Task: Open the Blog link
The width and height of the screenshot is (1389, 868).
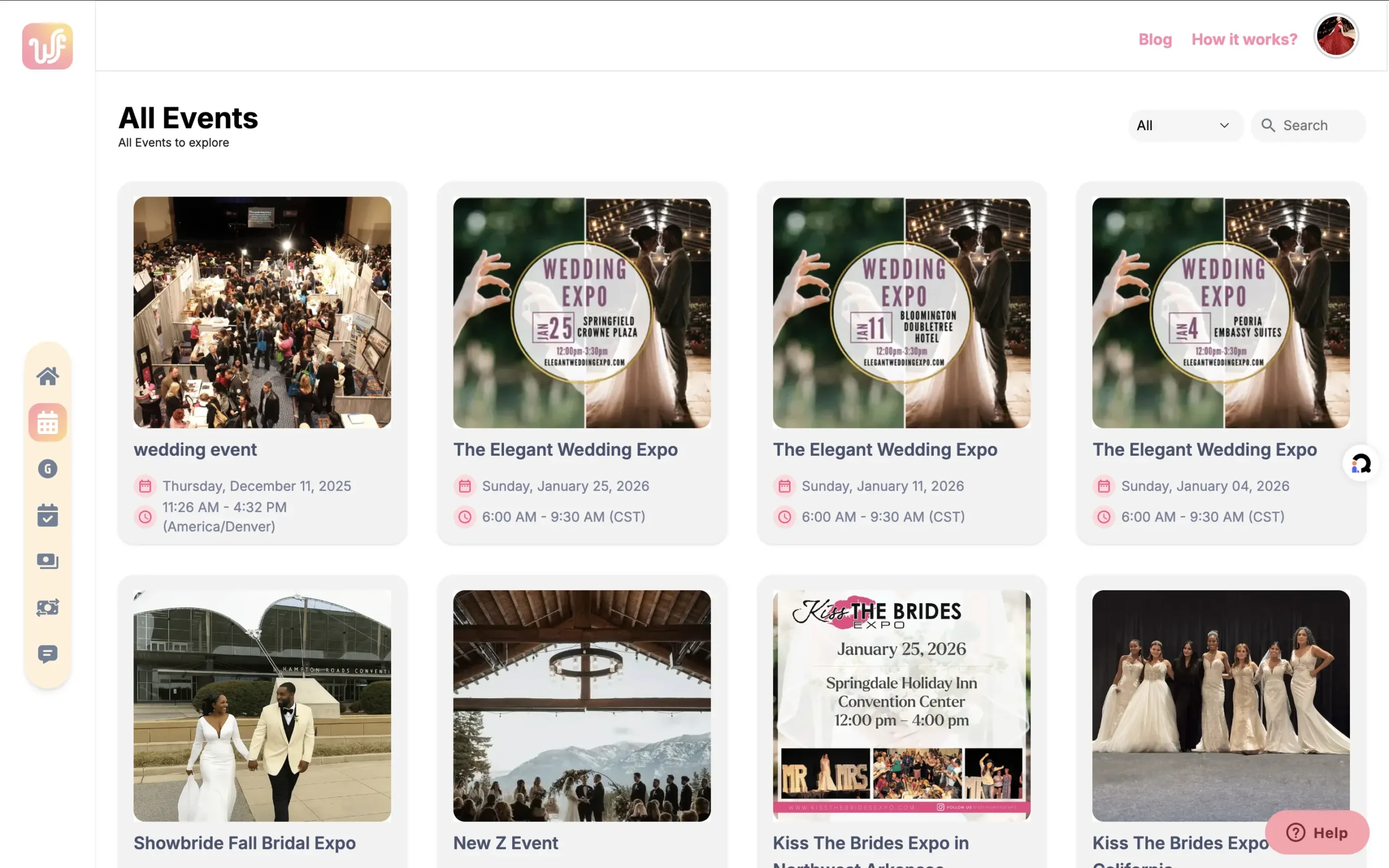Action: pos(1155,39)
